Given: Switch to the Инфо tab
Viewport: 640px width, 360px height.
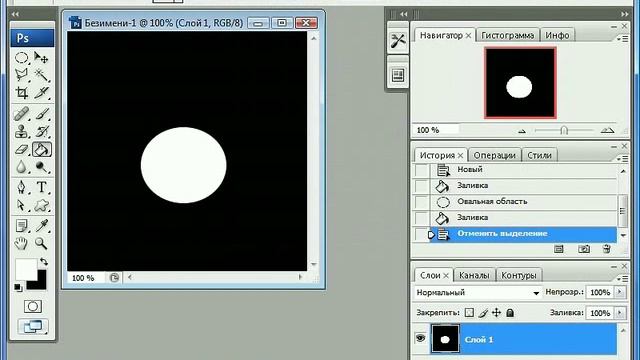Looking at the screenshot, I should [x=557, y=36].
